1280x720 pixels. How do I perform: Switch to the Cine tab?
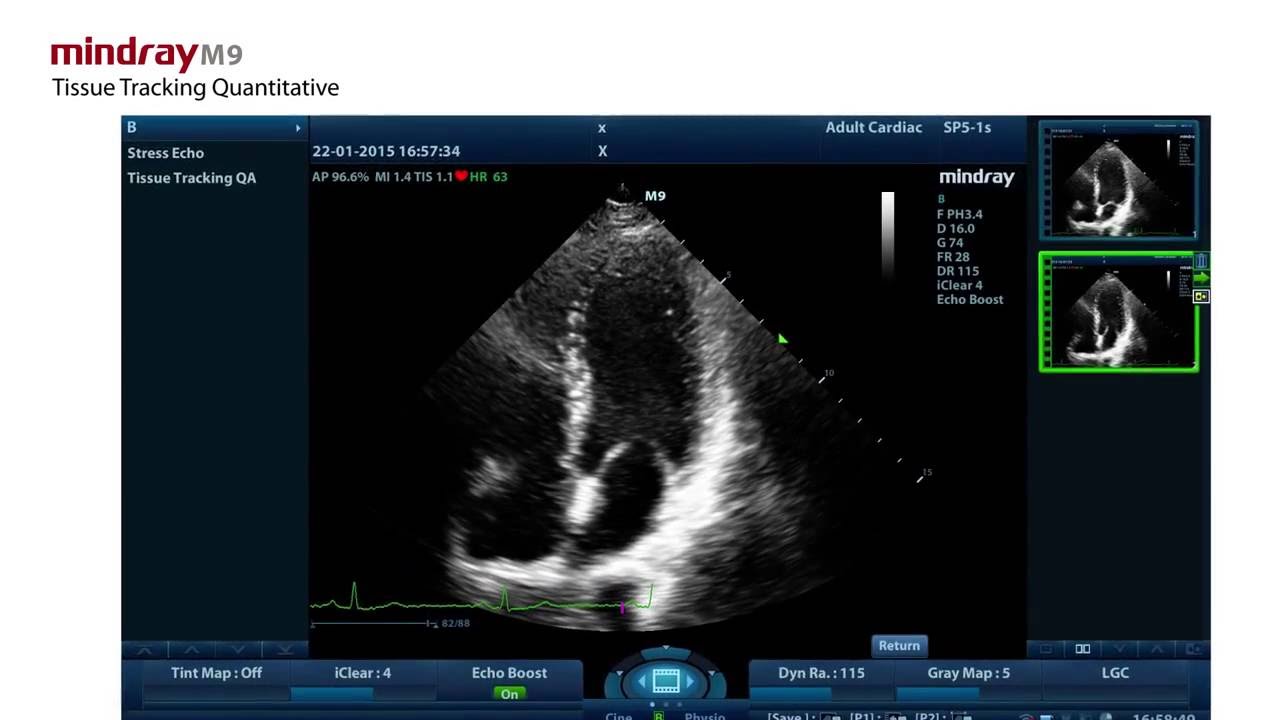click(619, 716)
